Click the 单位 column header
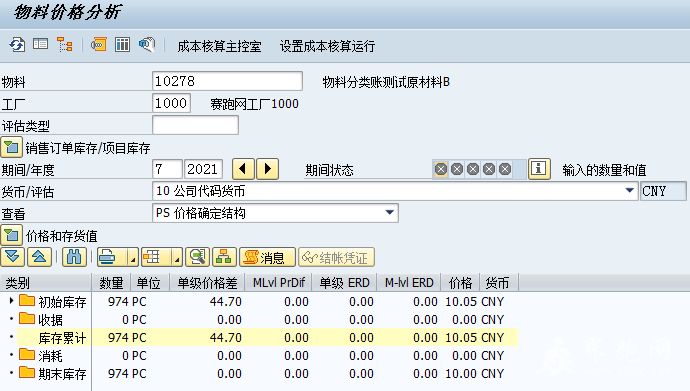This screenshot has height=391, width=690. tap(150, 282)
